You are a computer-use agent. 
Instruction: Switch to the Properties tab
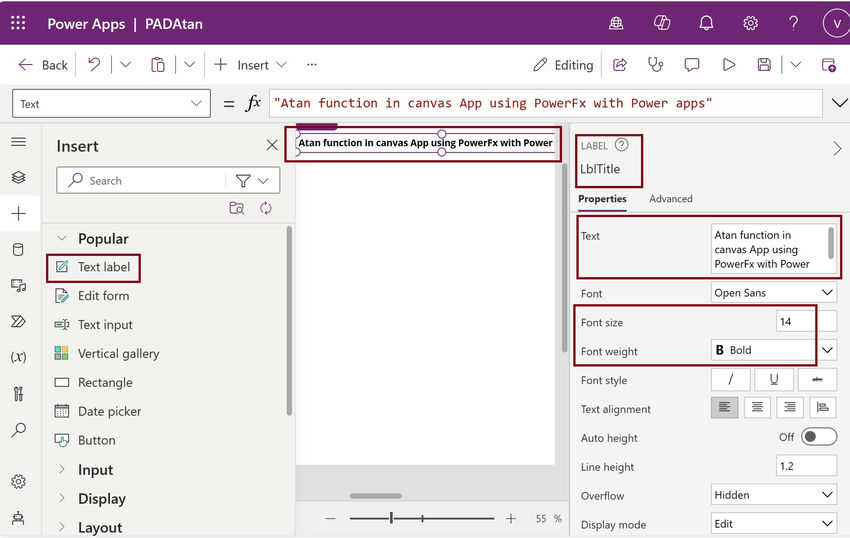pyautogui.click(x=602, y=199)
